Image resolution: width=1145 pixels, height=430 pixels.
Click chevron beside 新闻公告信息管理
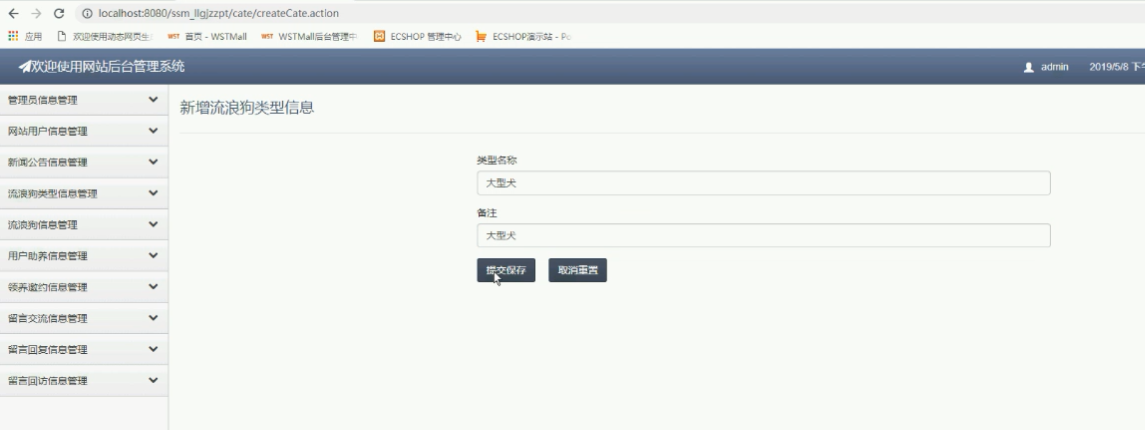(x=153, y=162)
